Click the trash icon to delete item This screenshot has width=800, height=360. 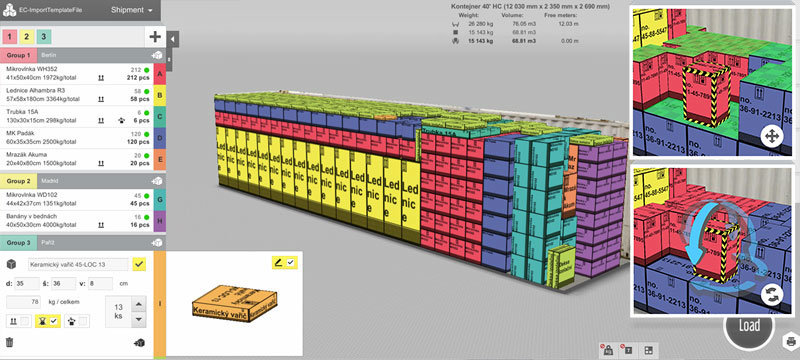(9, 342)
